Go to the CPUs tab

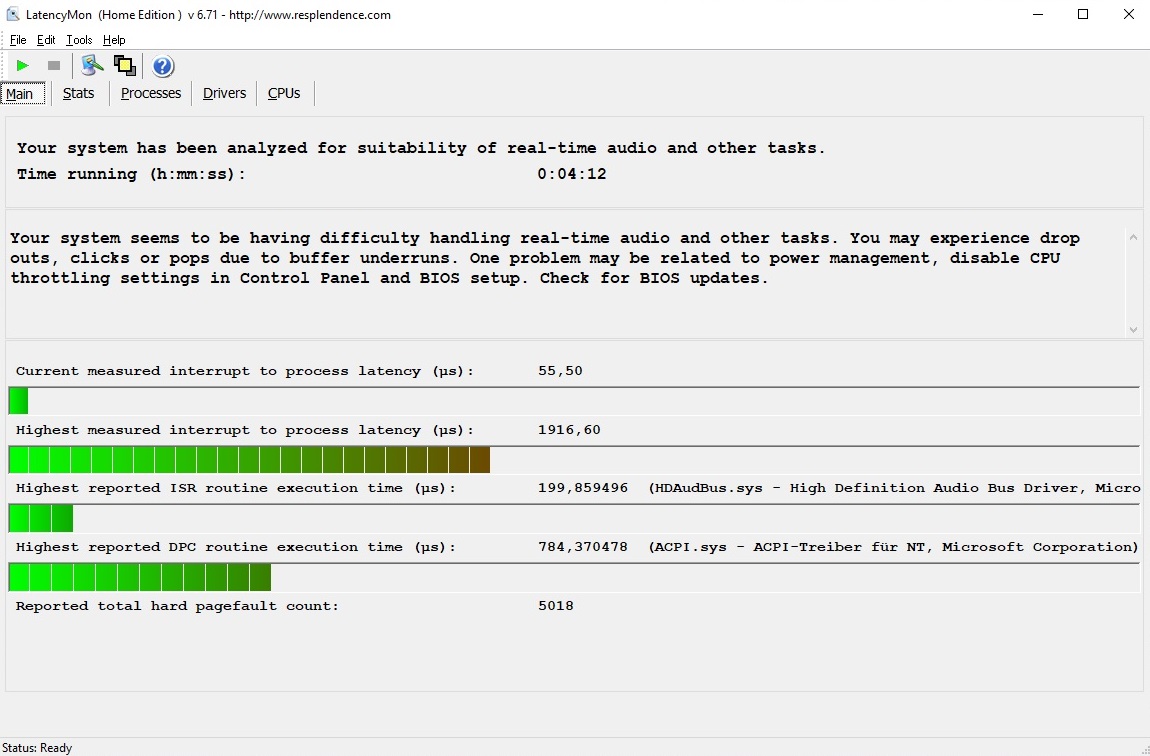(284, 94)
